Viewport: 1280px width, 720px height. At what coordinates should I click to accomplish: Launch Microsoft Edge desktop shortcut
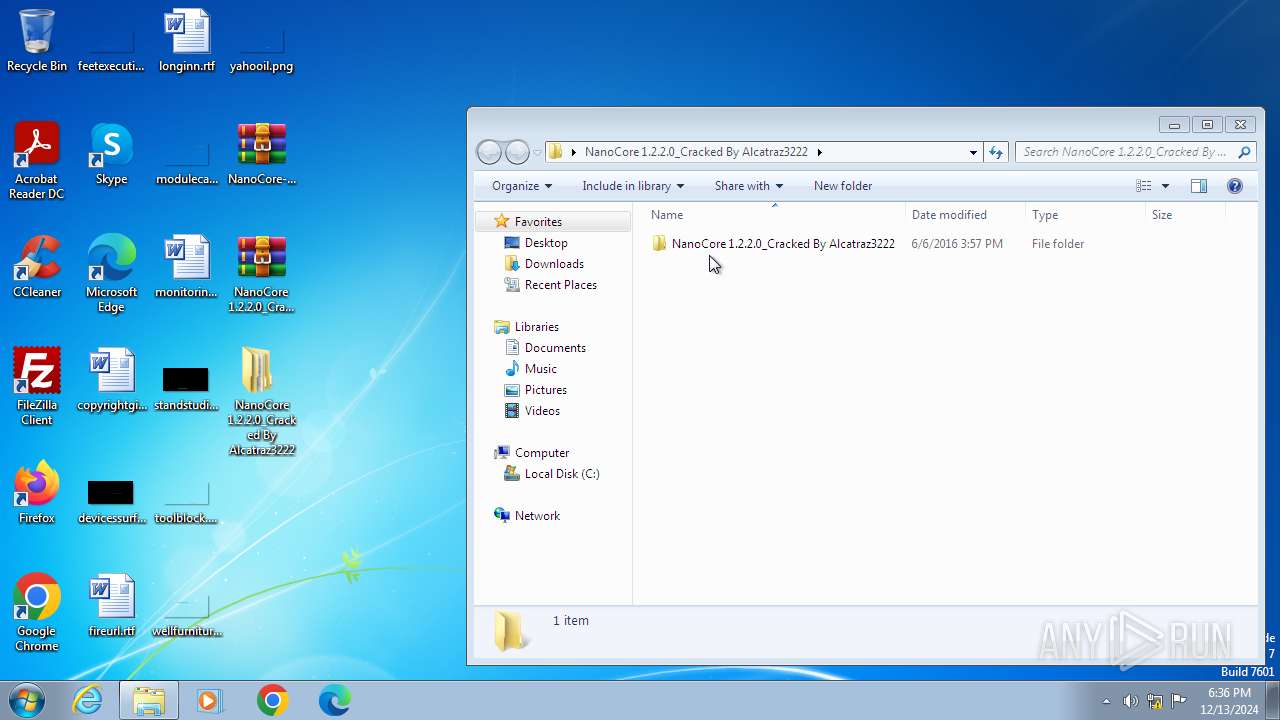pyautogui.click(x=111, y=273)
